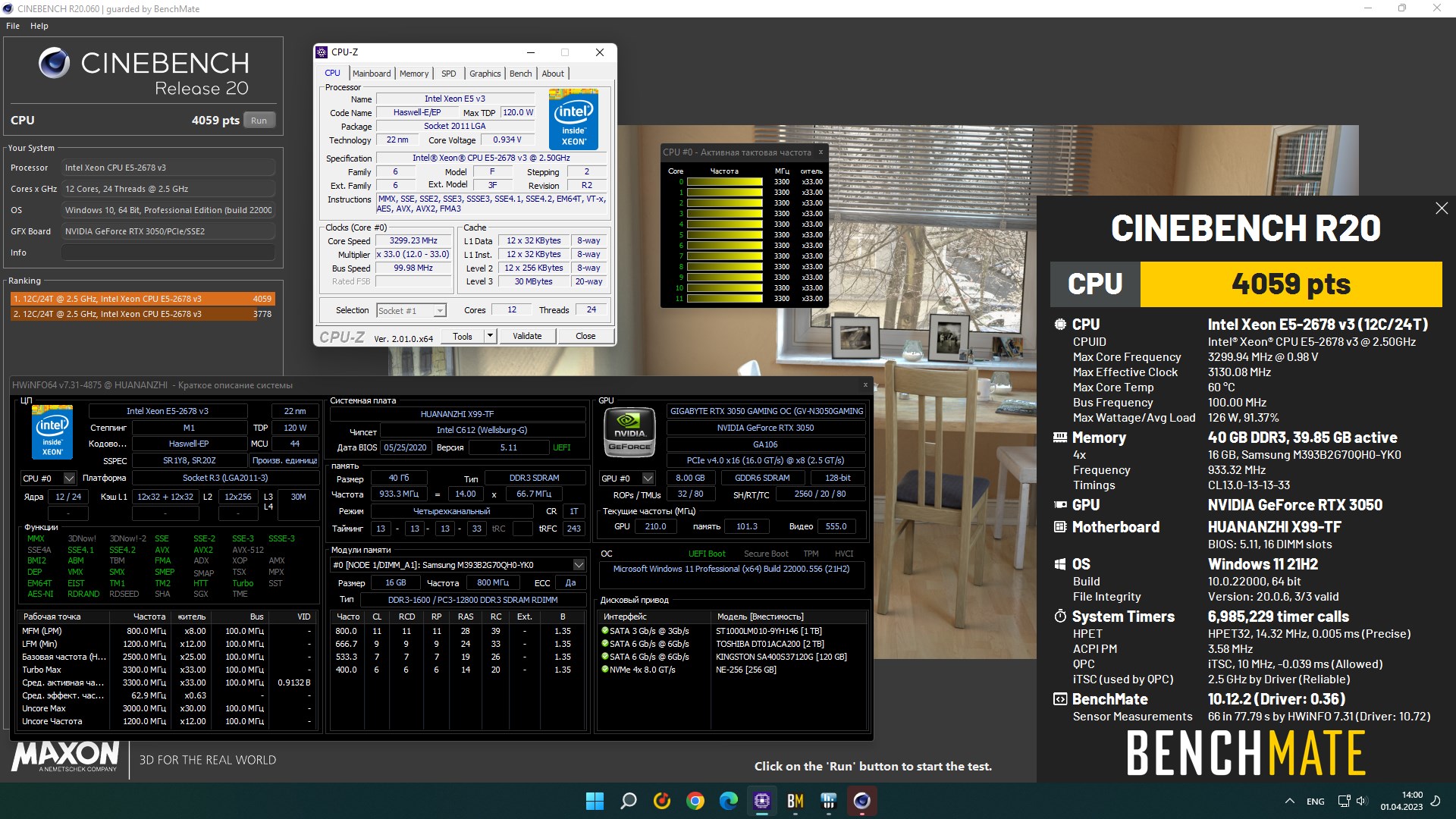This screenshot has width=1456, height=819.
Task: Open Microsoft Edge from the taskbar
Action: point(729,801)
